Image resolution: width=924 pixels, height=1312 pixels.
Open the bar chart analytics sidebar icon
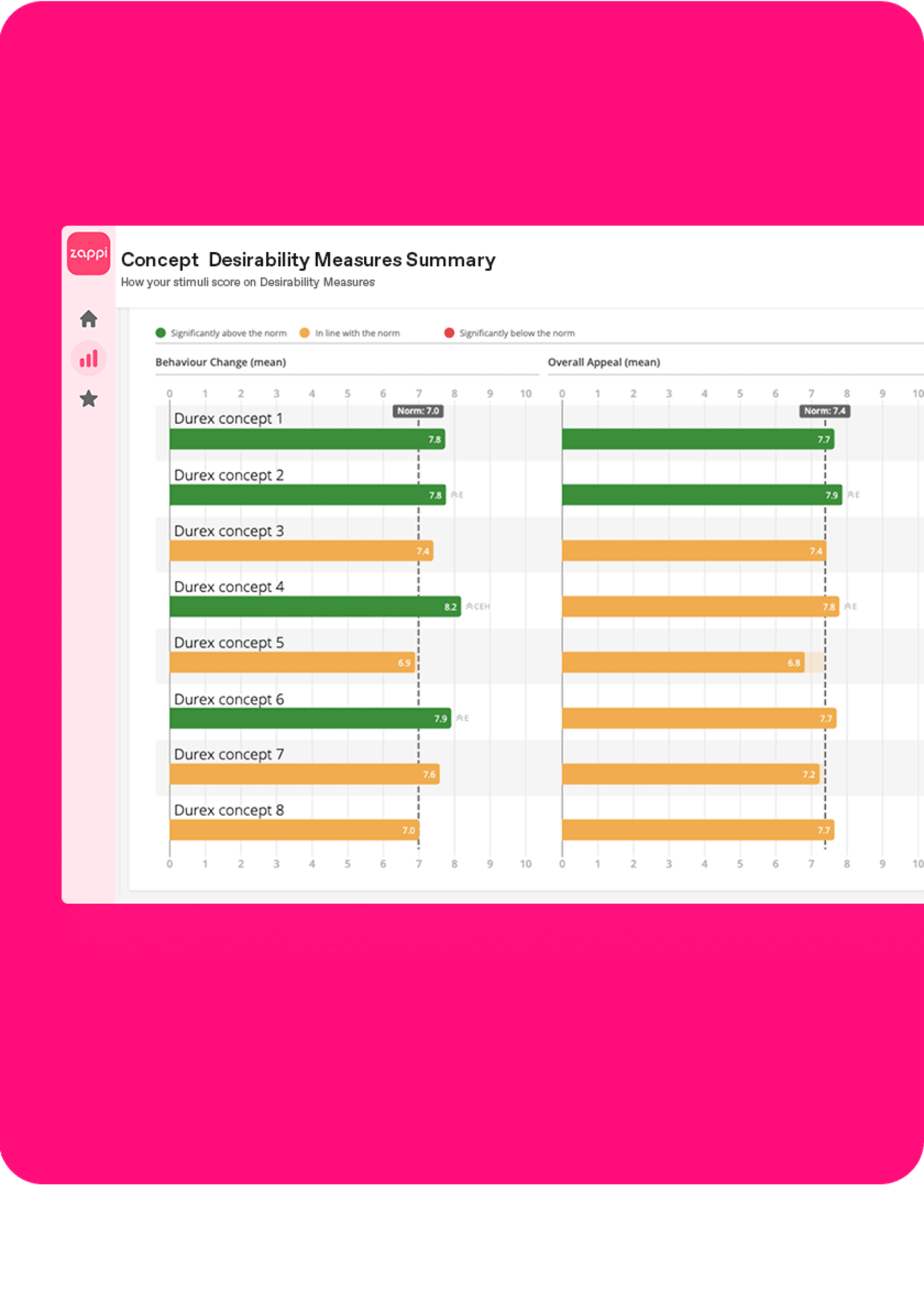pos(89,359)
